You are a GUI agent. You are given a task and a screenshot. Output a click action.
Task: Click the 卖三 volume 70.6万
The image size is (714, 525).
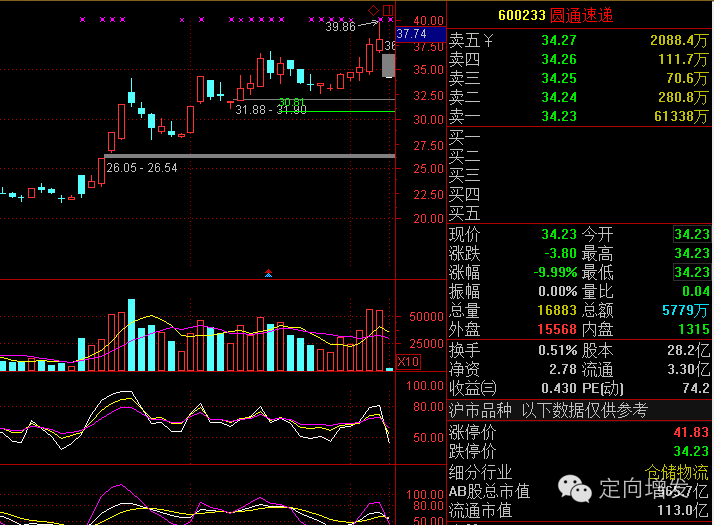tap(687, 79)
